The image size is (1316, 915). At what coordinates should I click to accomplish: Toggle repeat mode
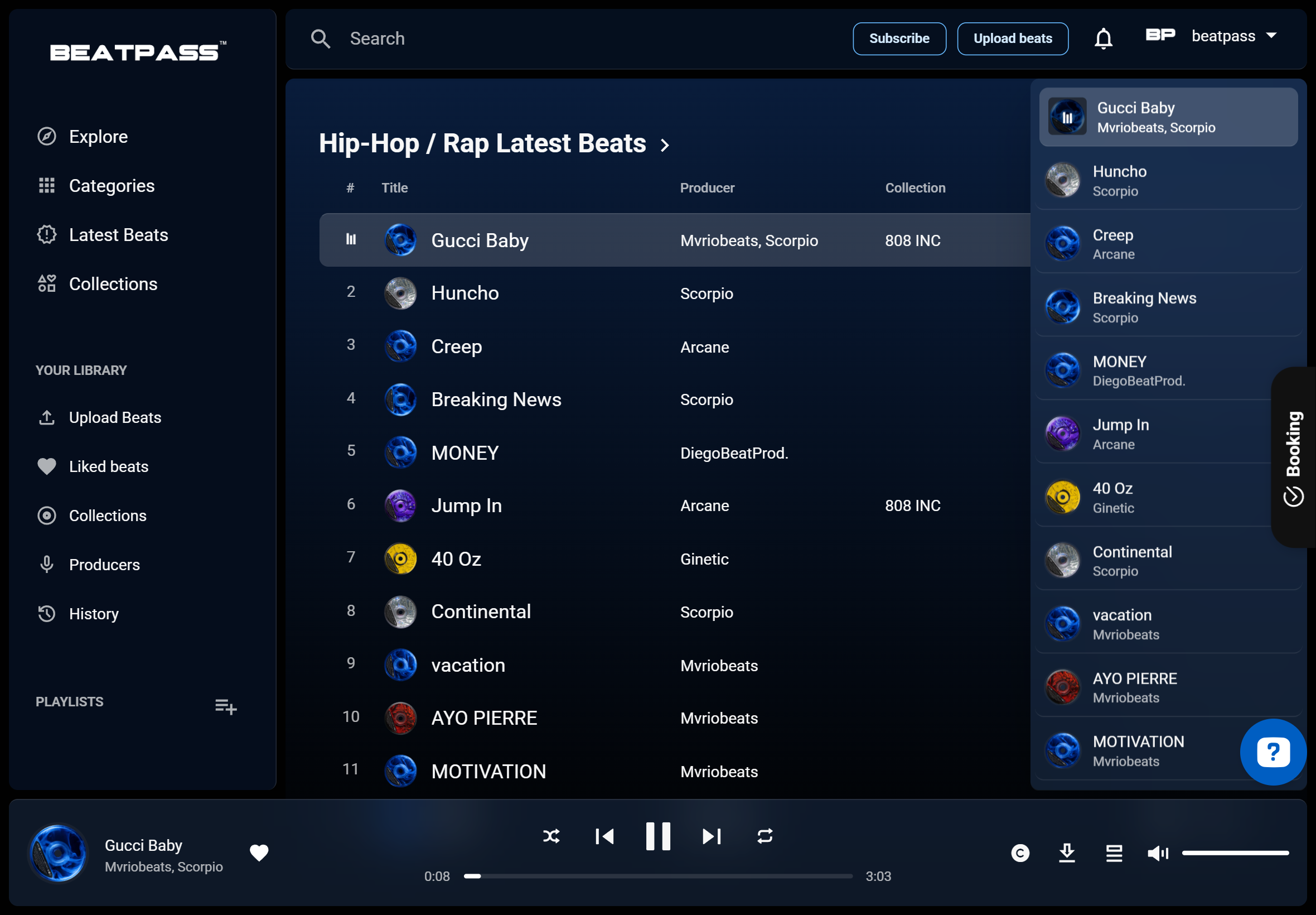click(765, 836)
